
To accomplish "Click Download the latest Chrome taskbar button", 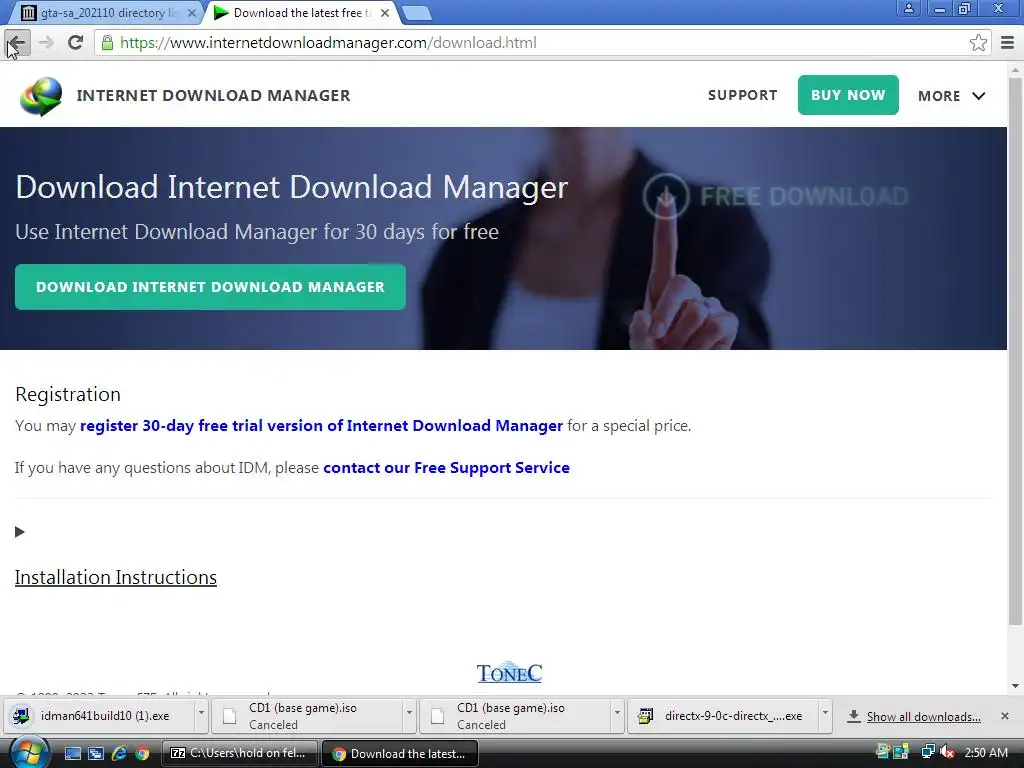I will click(400, 753).
